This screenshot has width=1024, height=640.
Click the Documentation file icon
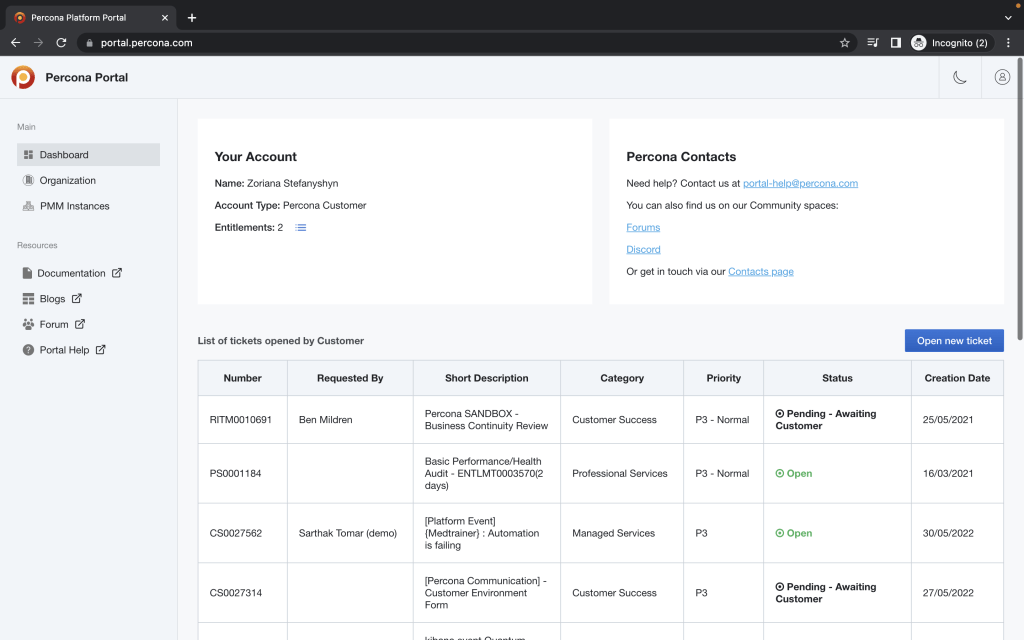(27, 273)
